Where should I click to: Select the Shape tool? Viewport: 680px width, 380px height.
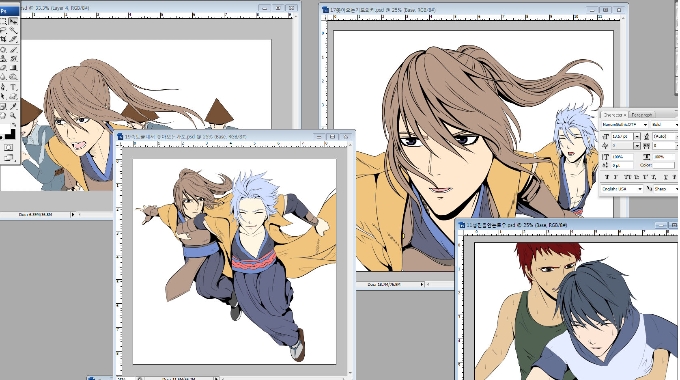point(13,96)
